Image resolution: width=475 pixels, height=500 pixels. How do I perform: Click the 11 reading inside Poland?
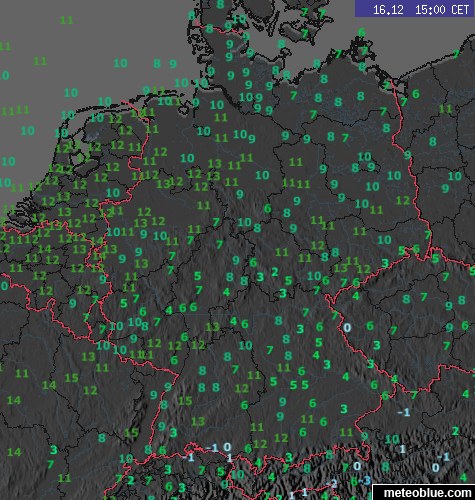coord(445,109)
